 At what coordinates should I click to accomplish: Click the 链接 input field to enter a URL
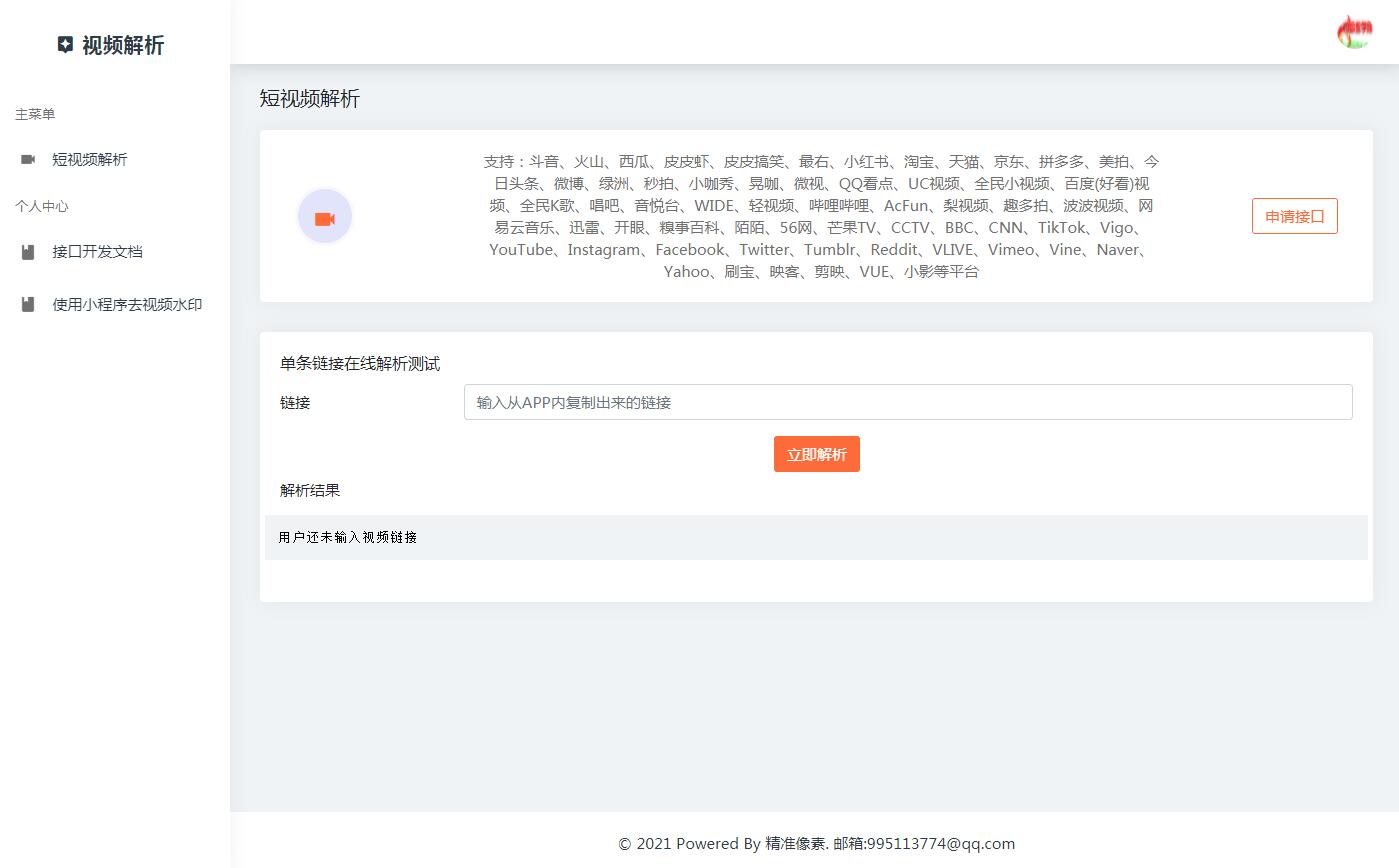tap(908, 402)
